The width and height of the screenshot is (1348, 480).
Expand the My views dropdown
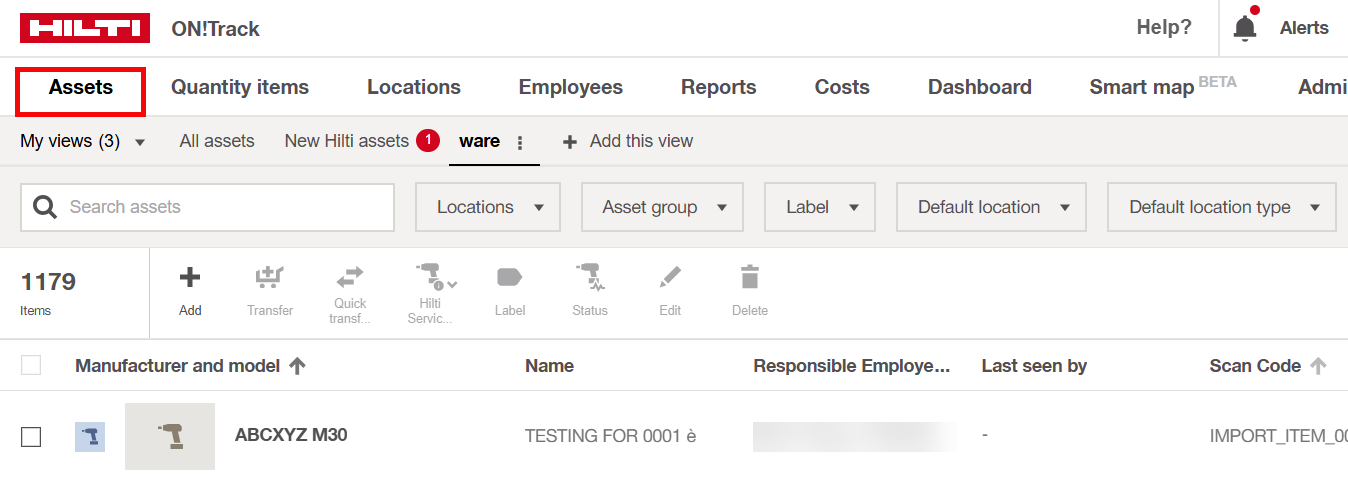click(83, 142)
